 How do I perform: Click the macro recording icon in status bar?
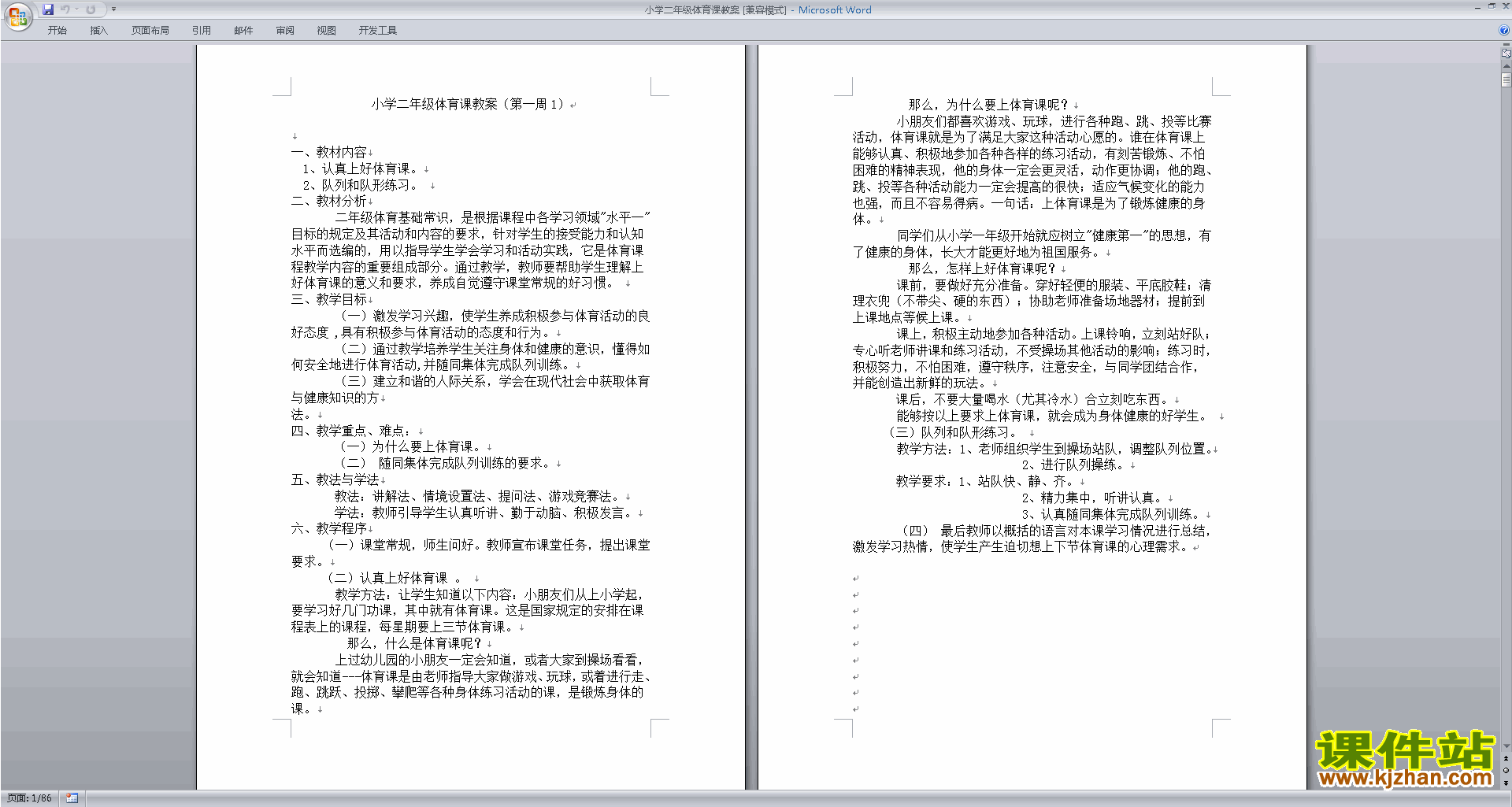pos(72,798)
